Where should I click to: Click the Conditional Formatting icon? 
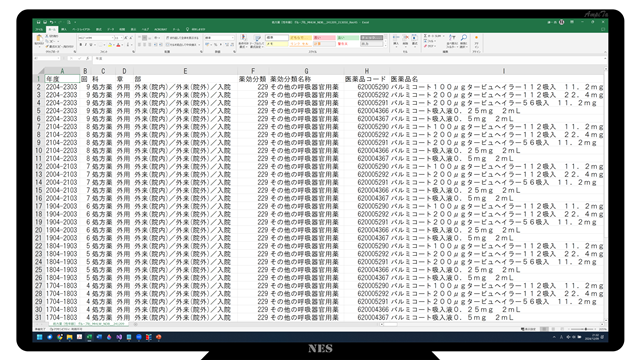[243, 38]
